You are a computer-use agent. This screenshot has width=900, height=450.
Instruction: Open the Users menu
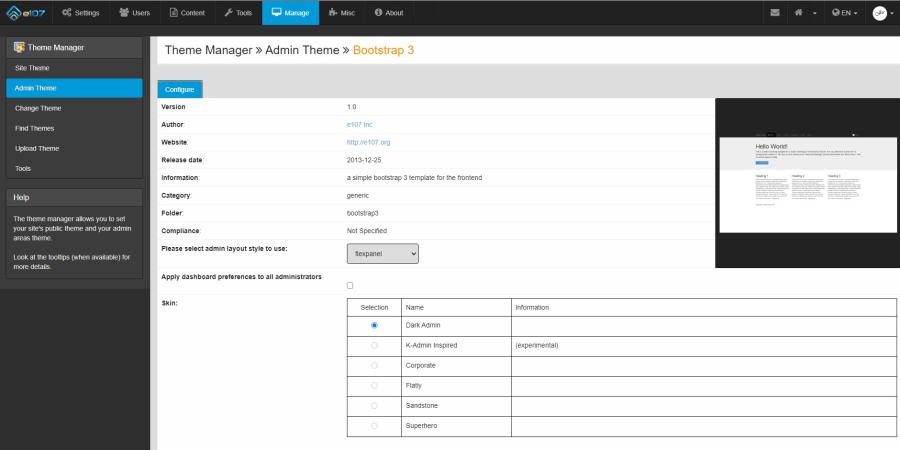(134, 13)
